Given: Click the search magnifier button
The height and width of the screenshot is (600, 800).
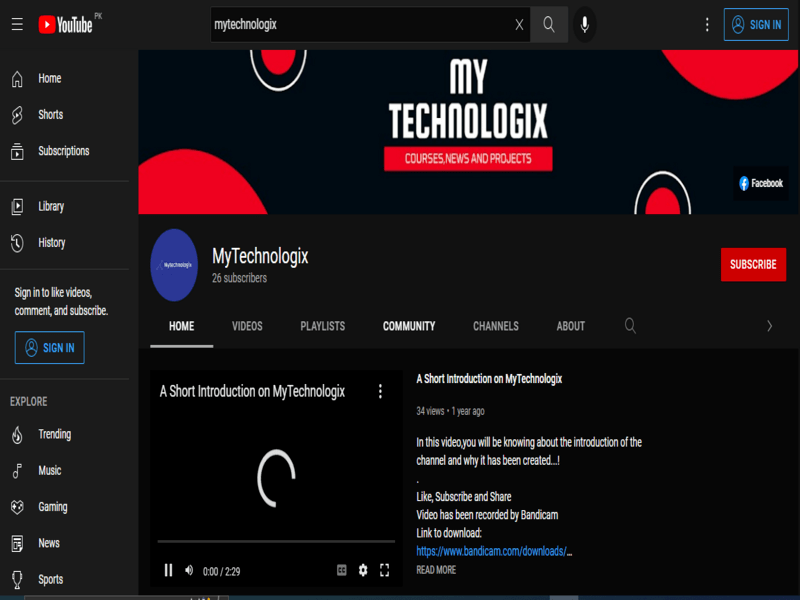Looking at the screenshot, I should pos(549,25).
